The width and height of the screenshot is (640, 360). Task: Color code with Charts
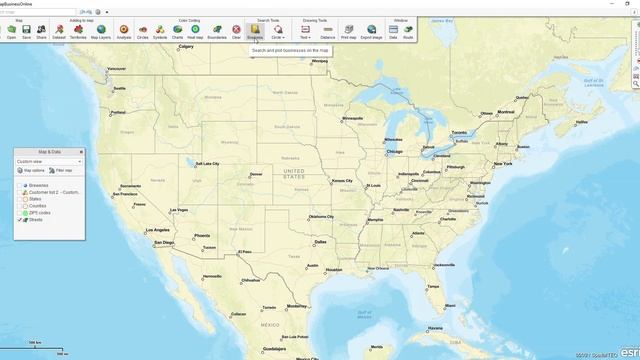click(x=178, y=32)
